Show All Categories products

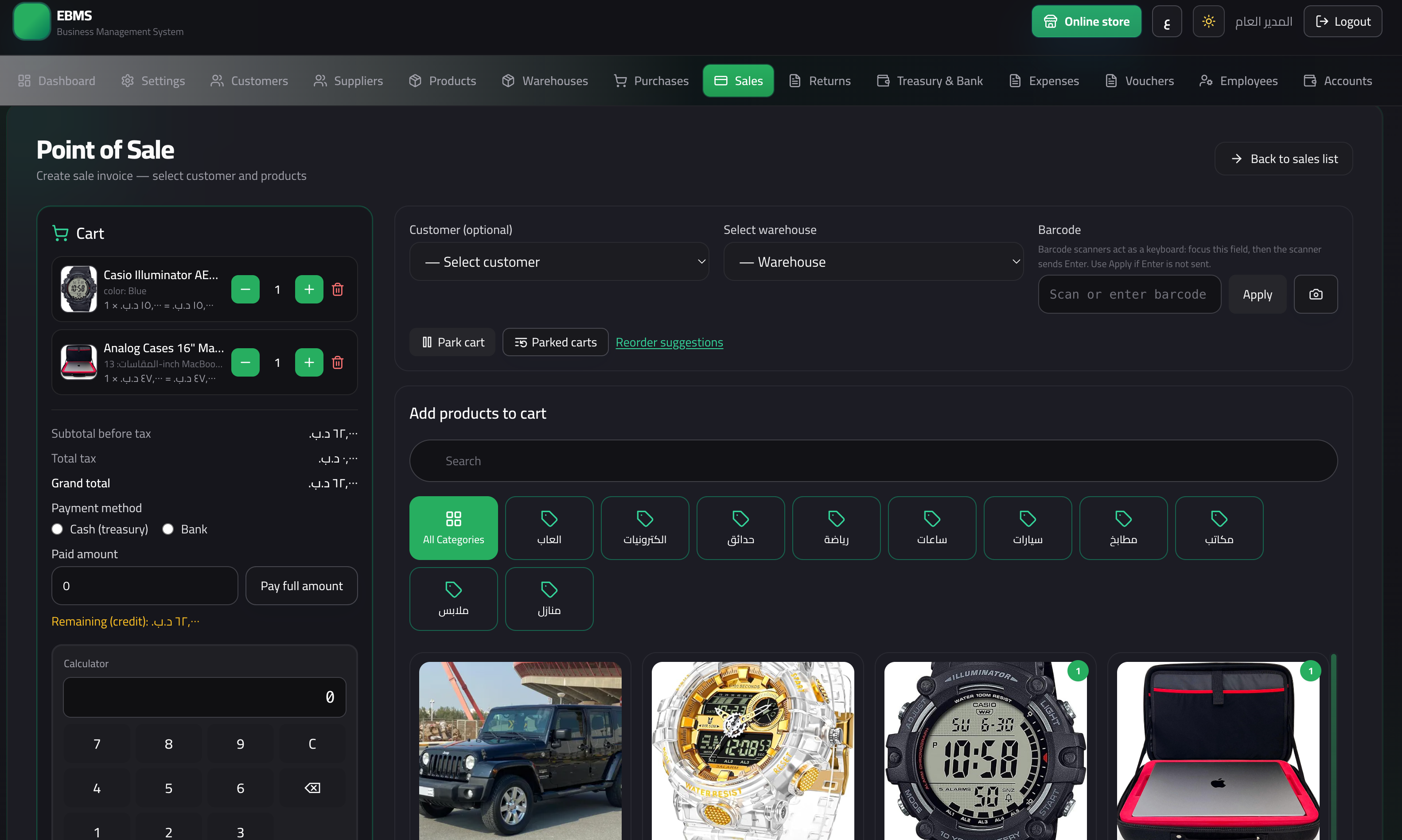tap(453, 528)
